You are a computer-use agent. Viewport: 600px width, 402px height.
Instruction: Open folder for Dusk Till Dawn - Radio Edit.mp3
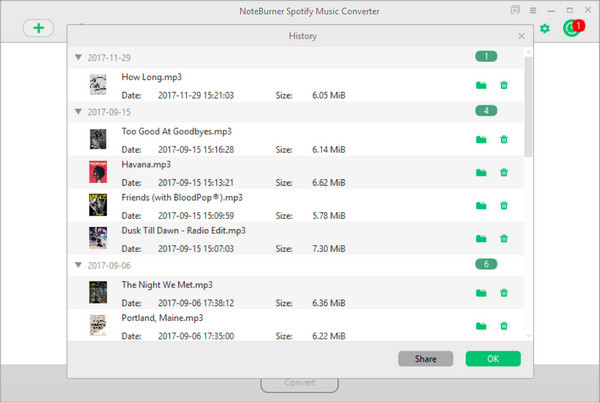coord(481,239)
